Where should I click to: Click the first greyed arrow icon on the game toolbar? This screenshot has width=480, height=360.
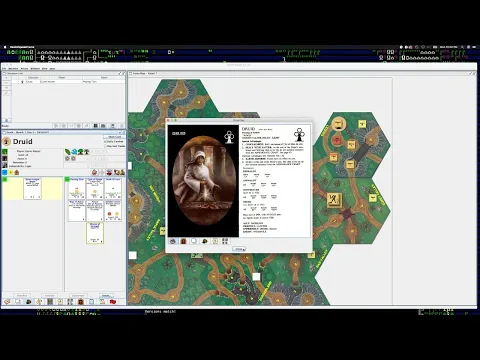(56, 126)
